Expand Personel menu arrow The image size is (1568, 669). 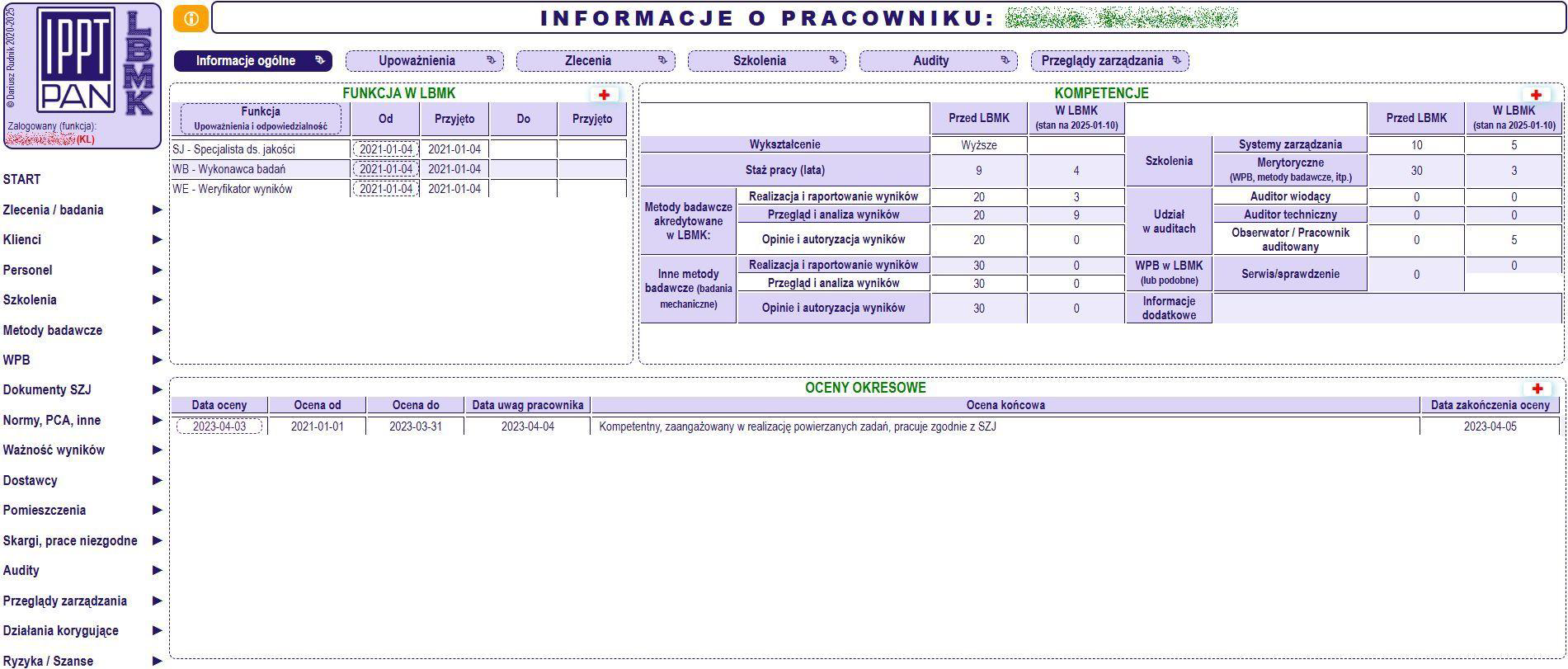pos(157,270)
